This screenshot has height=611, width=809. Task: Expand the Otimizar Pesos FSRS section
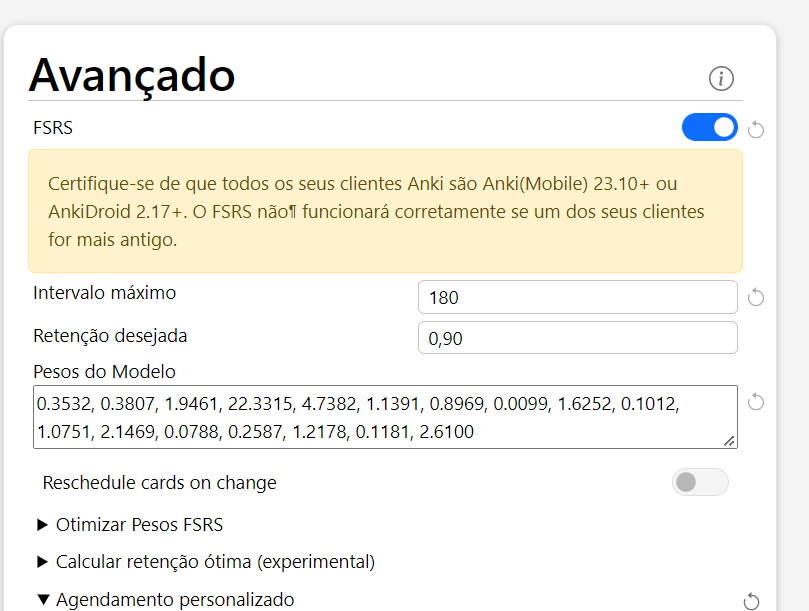tap(139, 524)
